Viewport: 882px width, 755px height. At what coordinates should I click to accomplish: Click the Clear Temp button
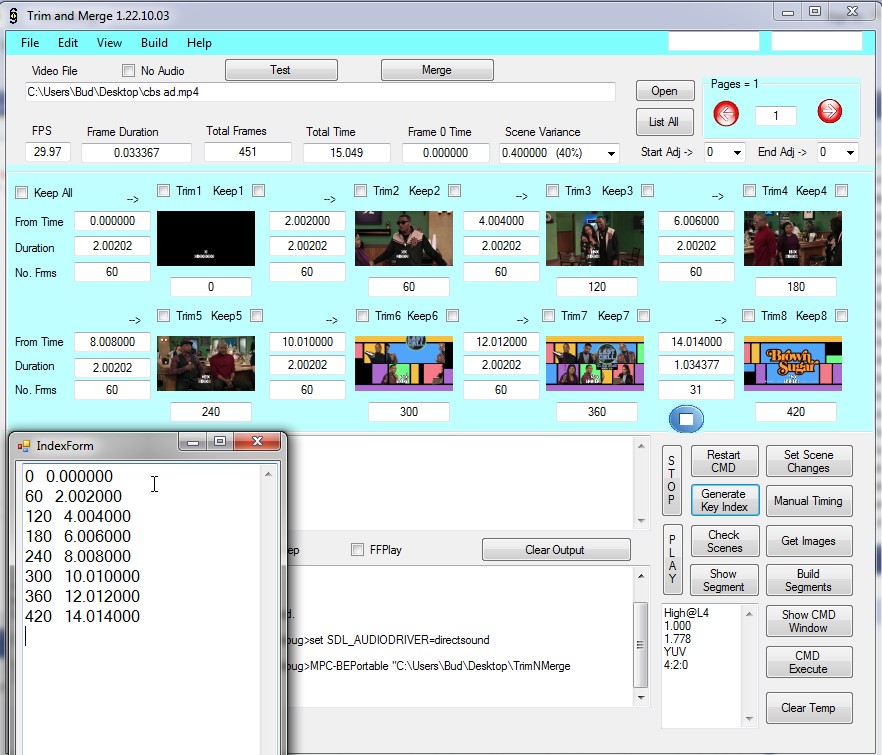(x=809, y=708)
